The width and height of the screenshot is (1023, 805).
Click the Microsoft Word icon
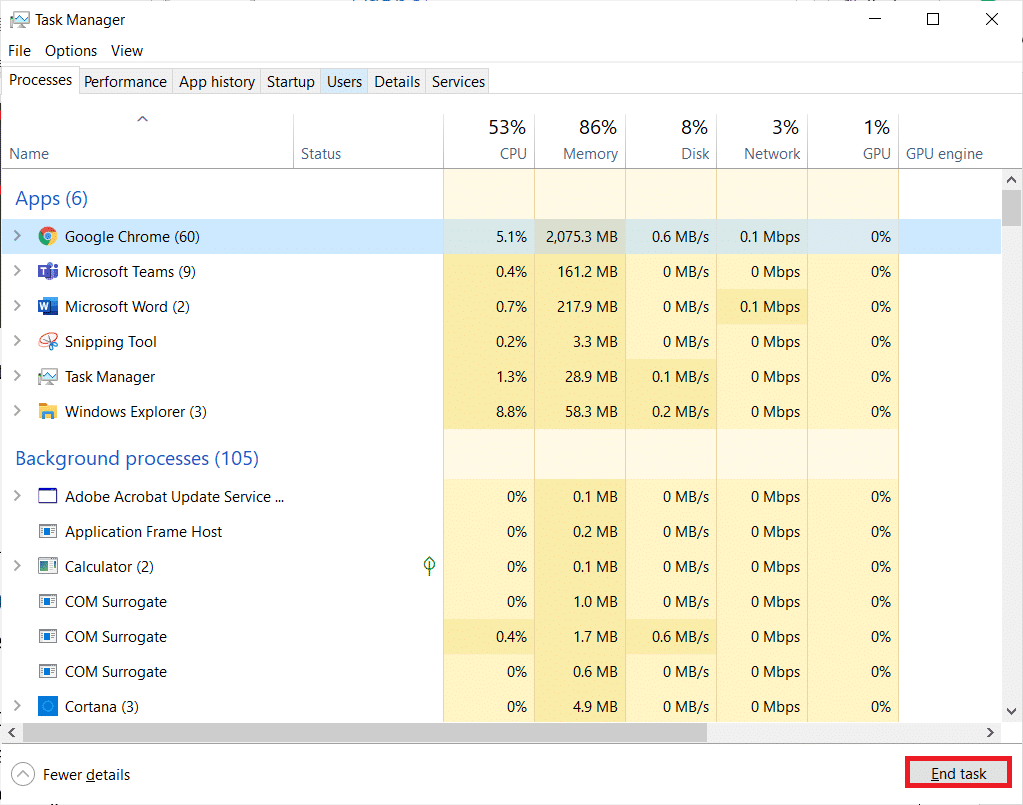click(x=48, y=307)
